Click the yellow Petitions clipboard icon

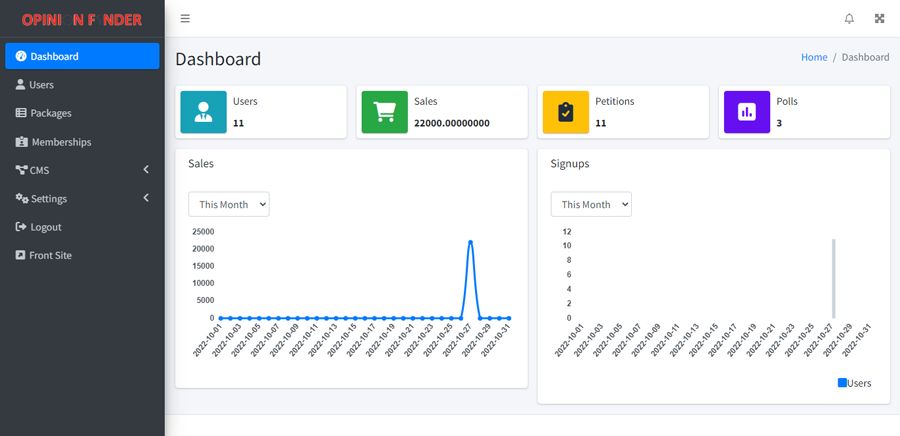[x=565, y=112]
